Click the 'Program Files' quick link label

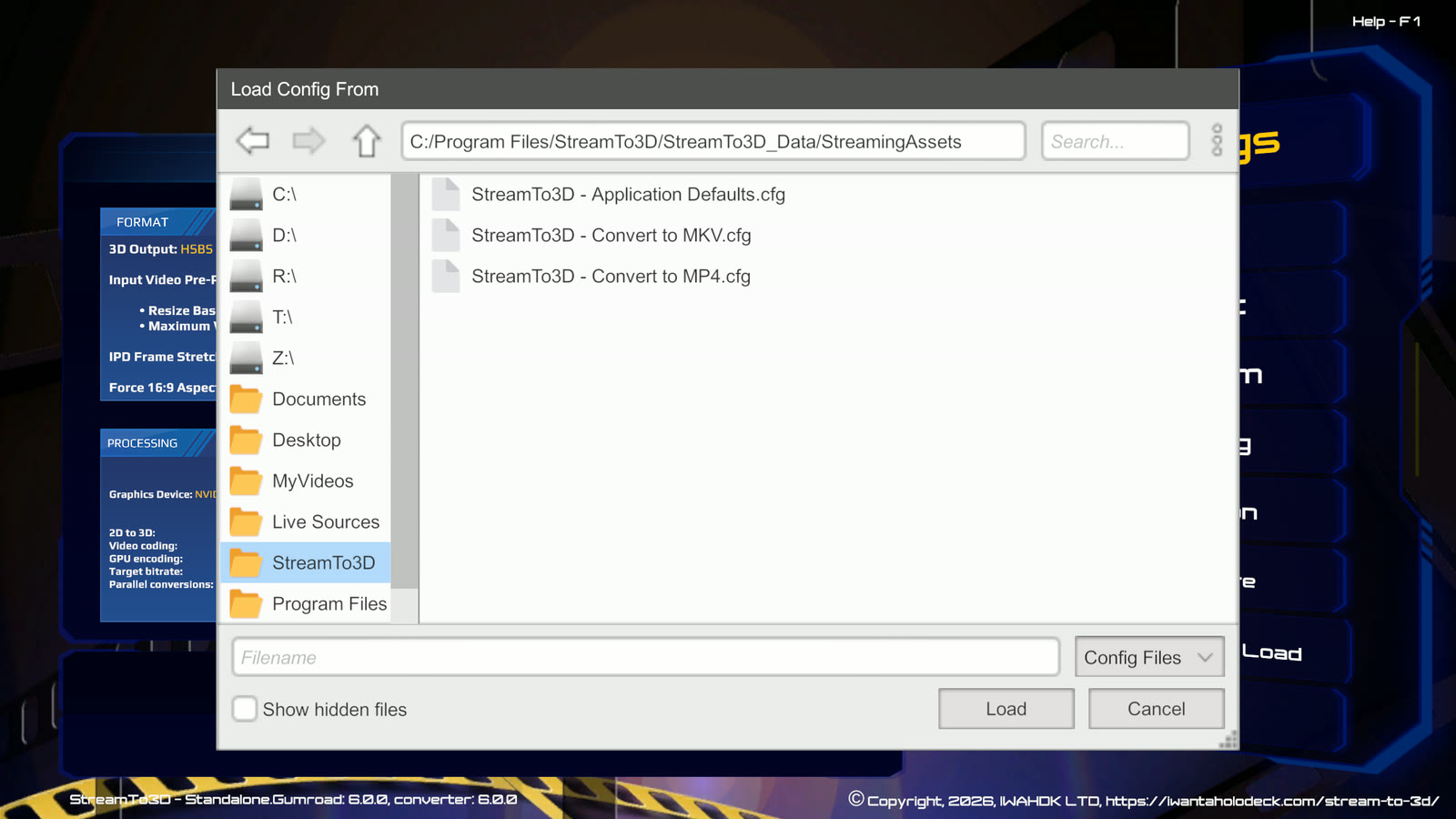(329, 603)
